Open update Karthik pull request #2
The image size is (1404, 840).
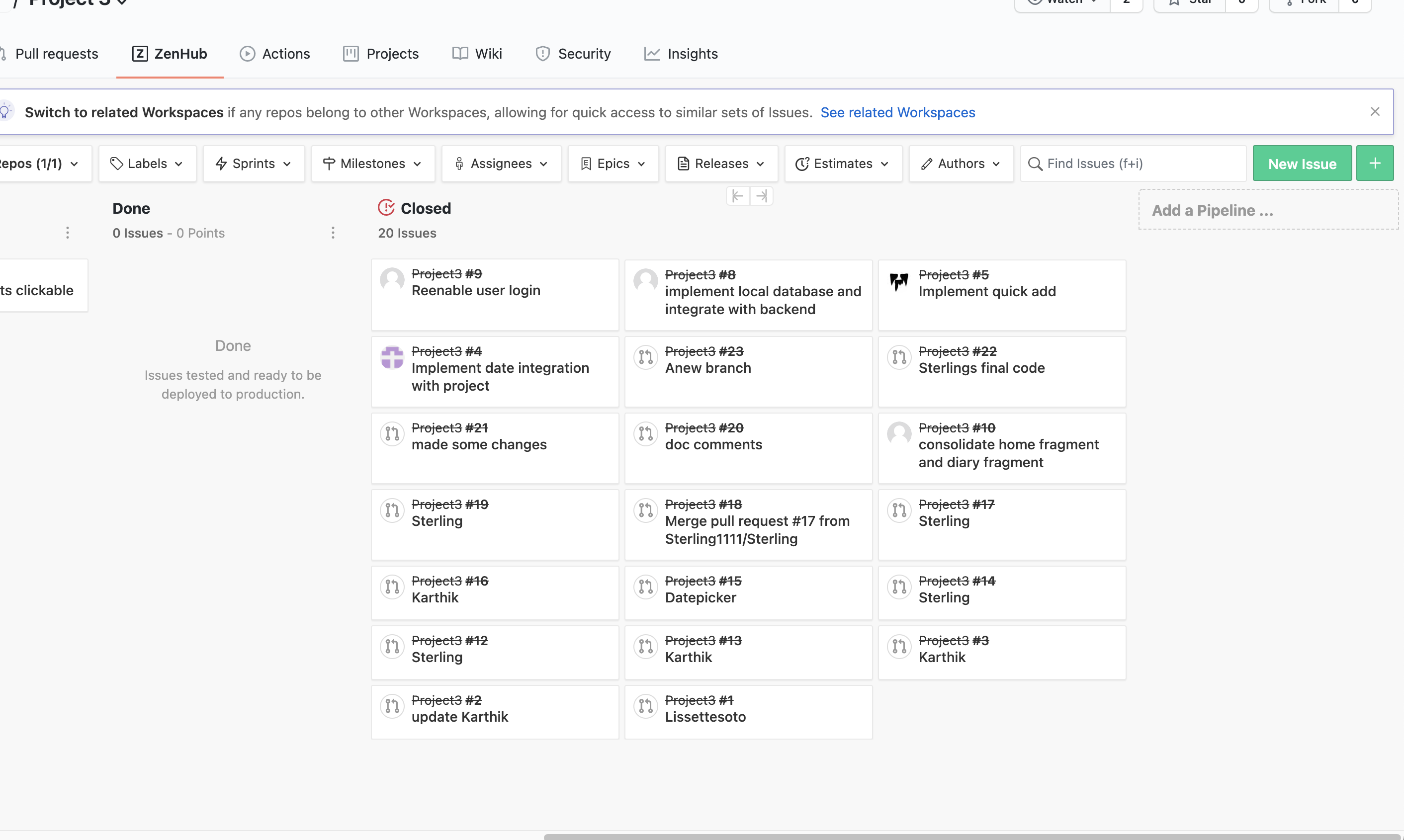click(495, 712)
